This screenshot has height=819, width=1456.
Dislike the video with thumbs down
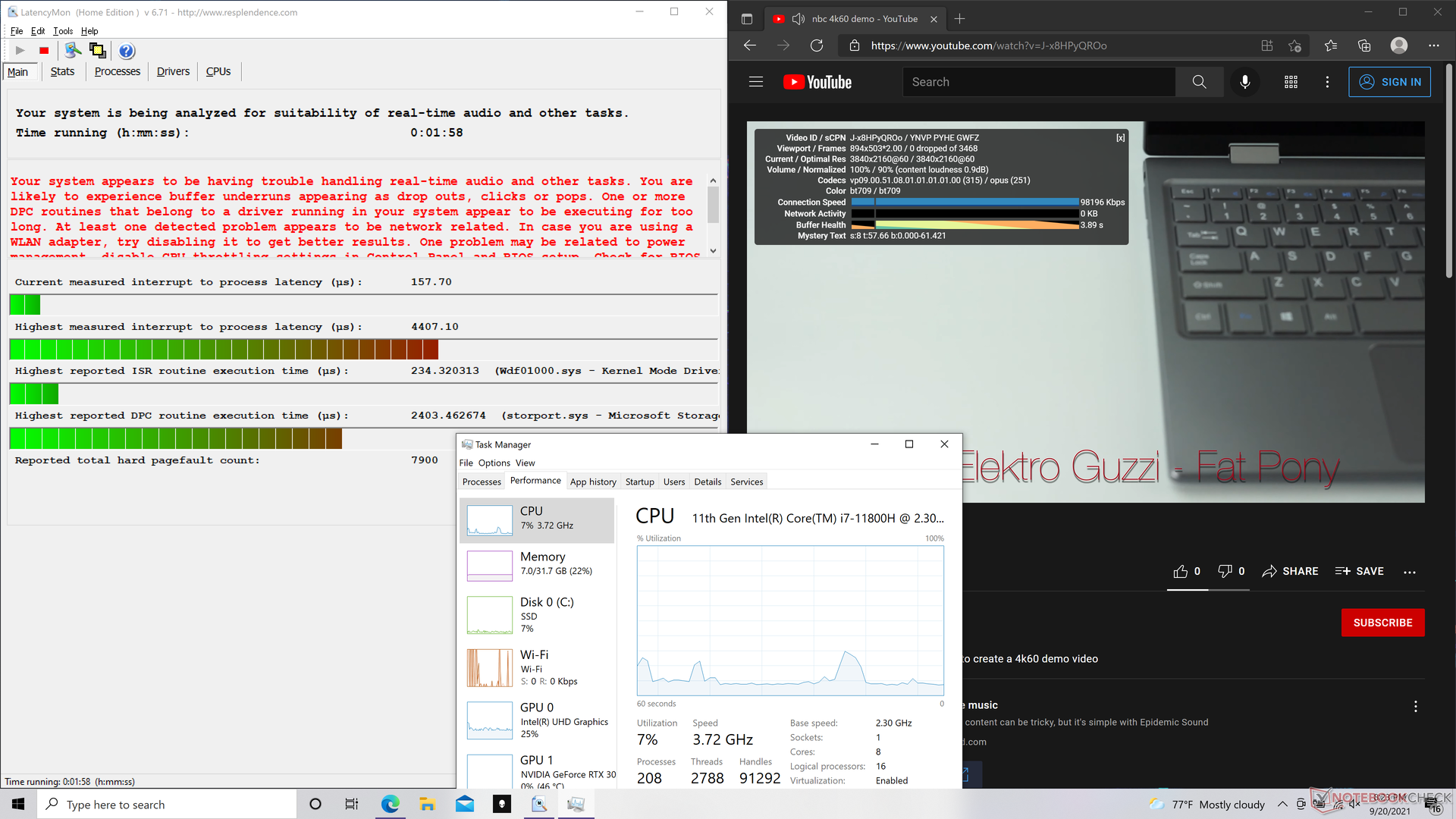1225,571
